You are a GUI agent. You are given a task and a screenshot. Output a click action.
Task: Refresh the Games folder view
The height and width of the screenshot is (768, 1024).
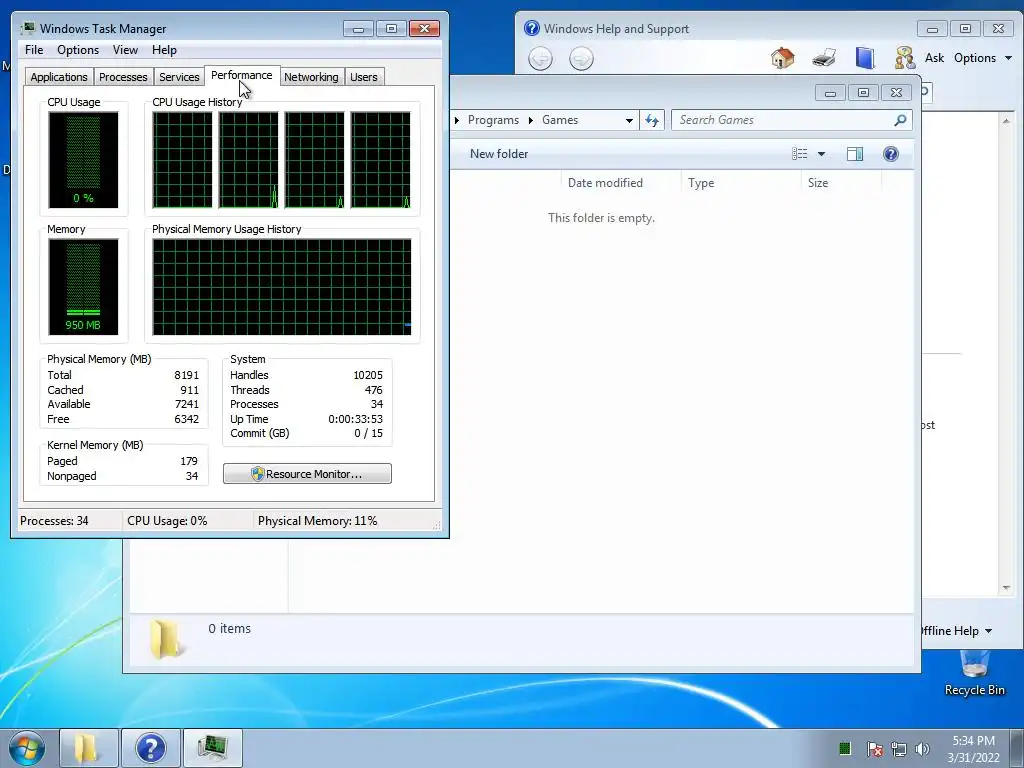pos(652,120)
